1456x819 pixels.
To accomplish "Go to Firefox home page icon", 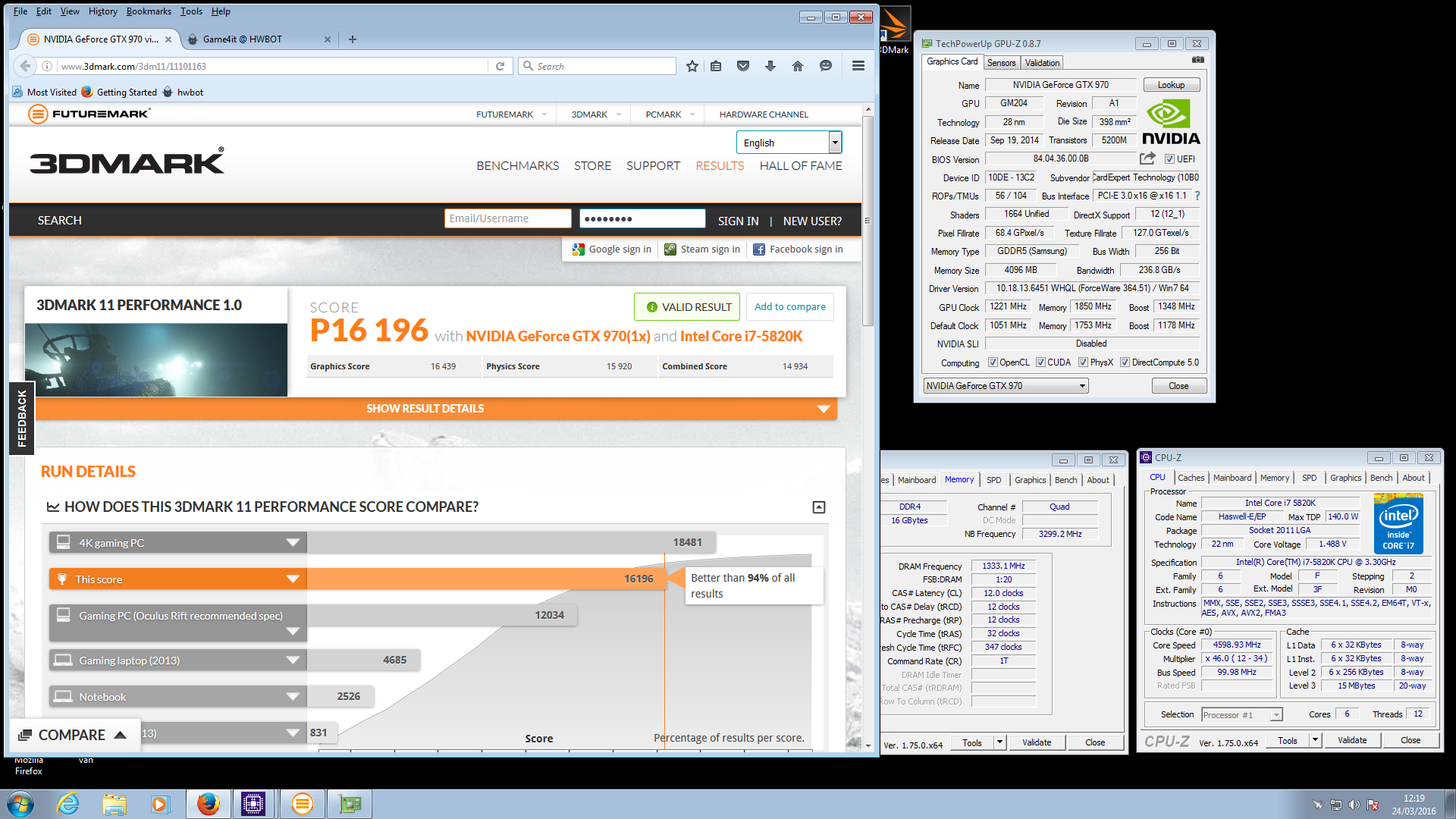I will point(798,66).
